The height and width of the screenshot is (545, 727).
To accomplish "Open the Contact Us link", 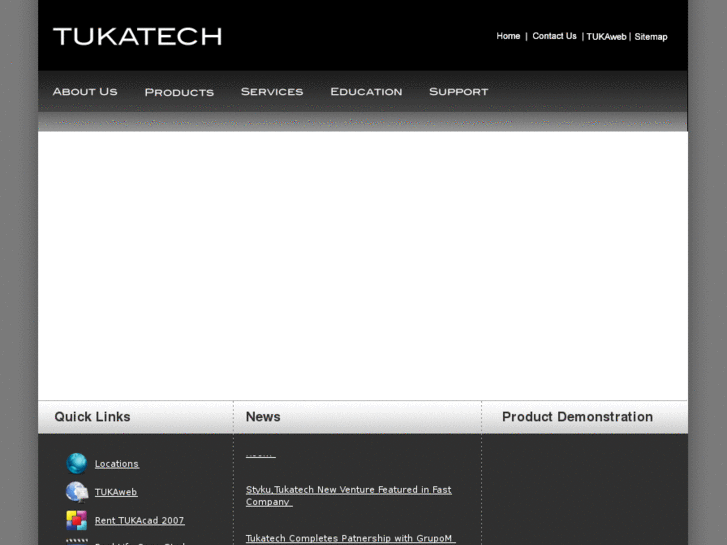I will 554,36.
